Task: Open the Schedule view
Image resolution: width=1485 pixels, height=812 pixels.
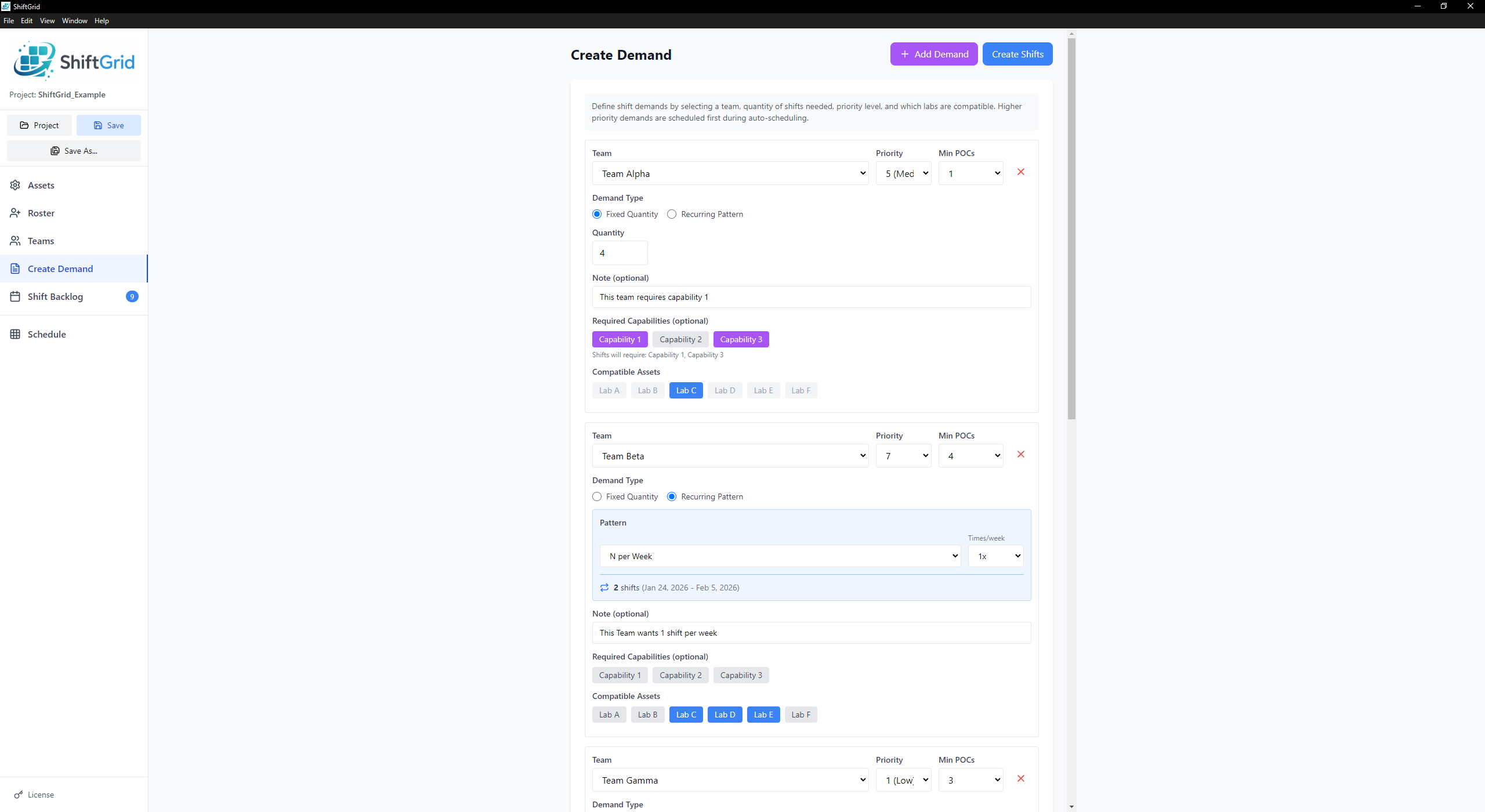Action: [47, 334]
